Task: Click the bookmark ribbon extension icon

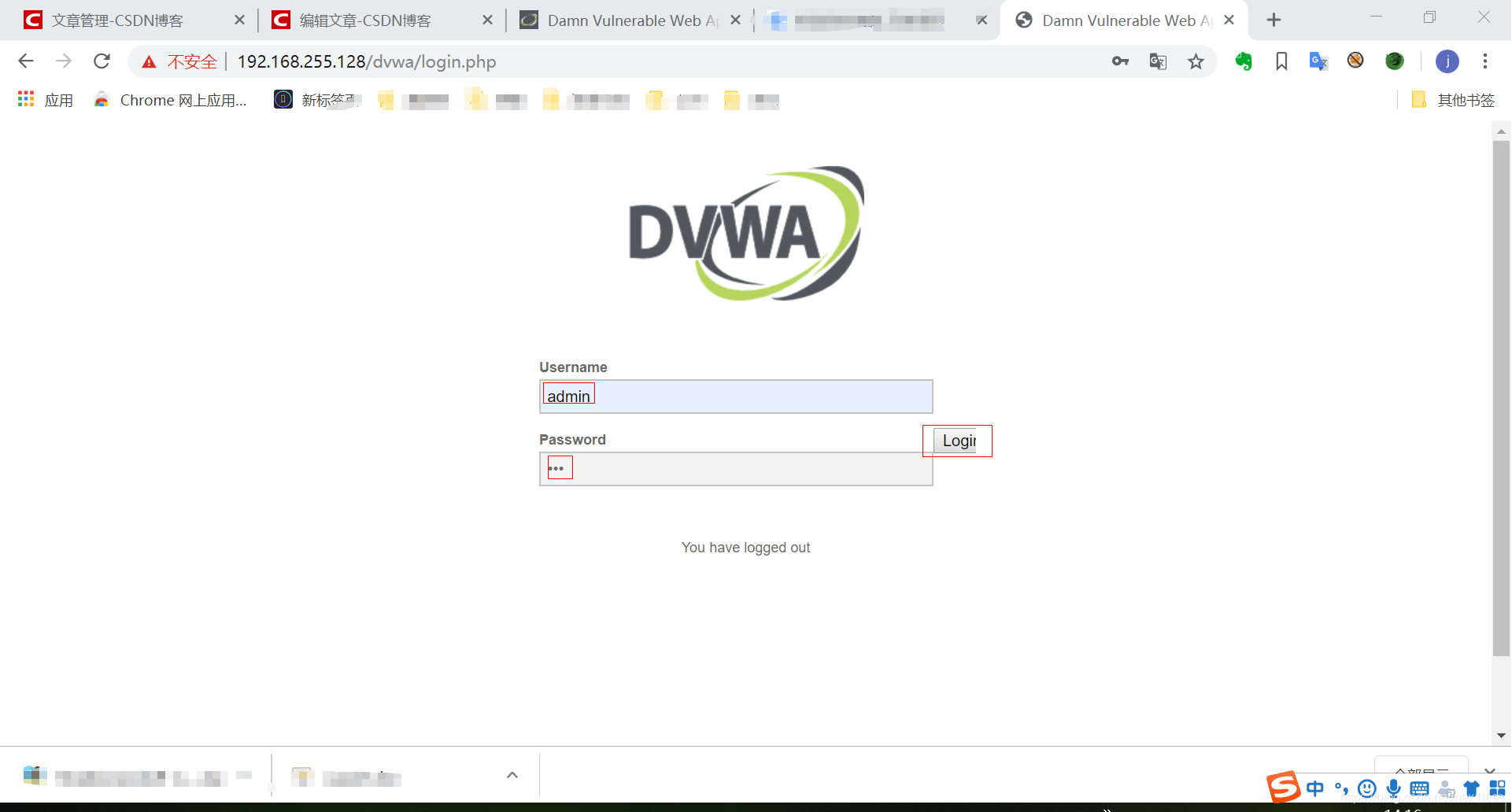Action: pos(1281,61)
